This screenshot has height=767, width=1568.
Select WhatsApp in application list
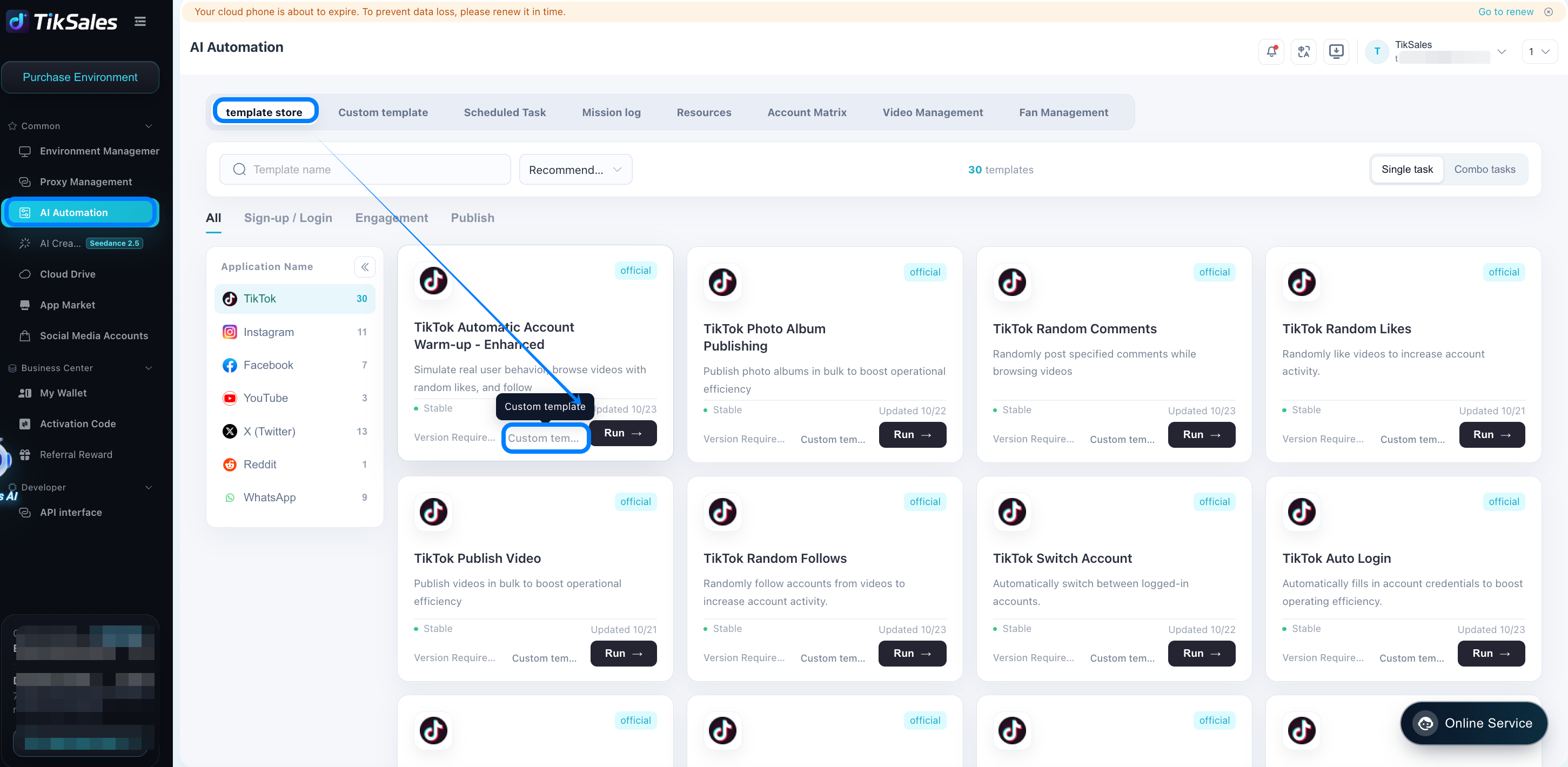click(294, 497)
